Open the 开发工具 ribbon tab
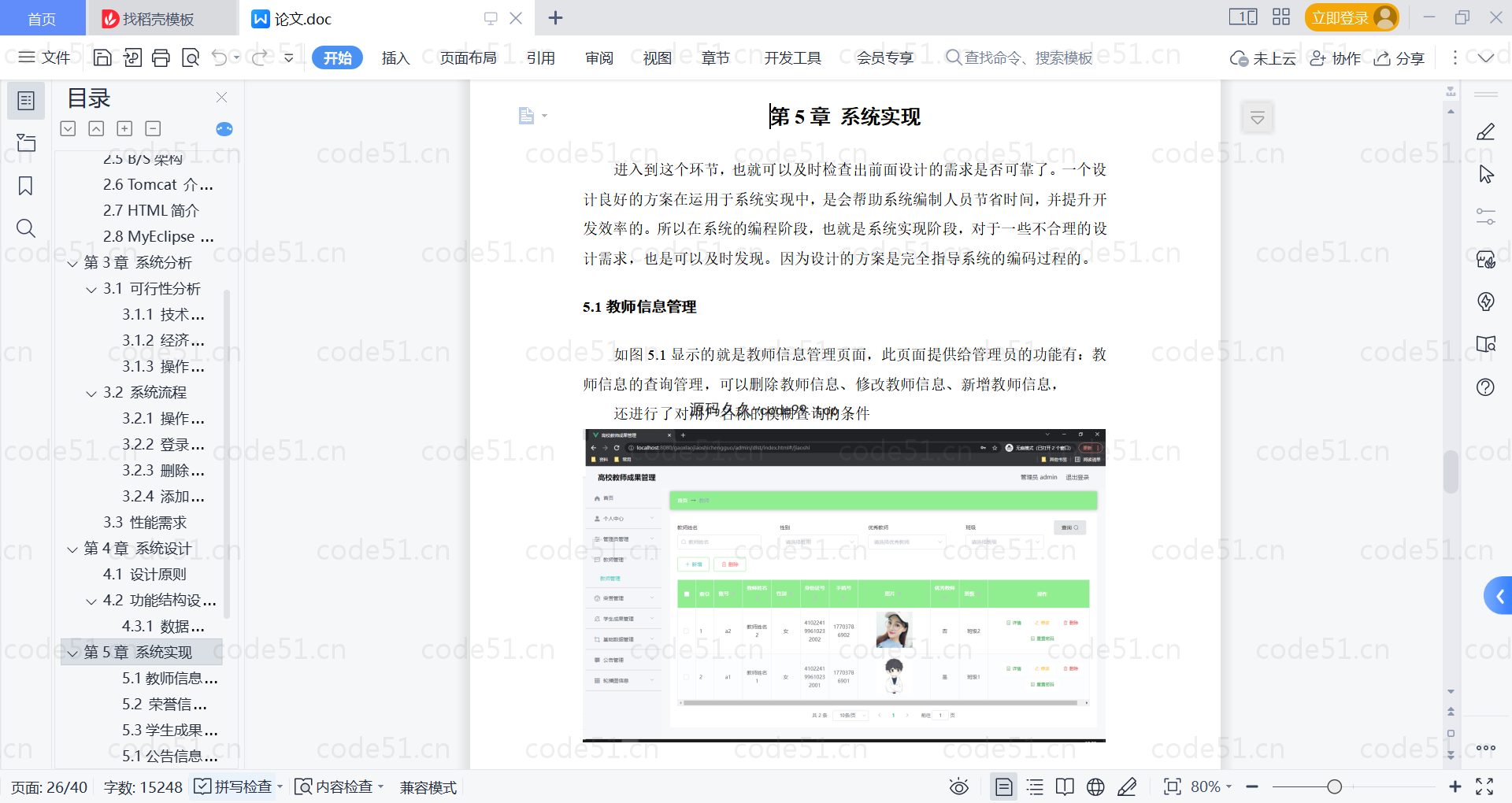Image resolution: width=1512 pixels, height=803 pixels. click(792, 57)
